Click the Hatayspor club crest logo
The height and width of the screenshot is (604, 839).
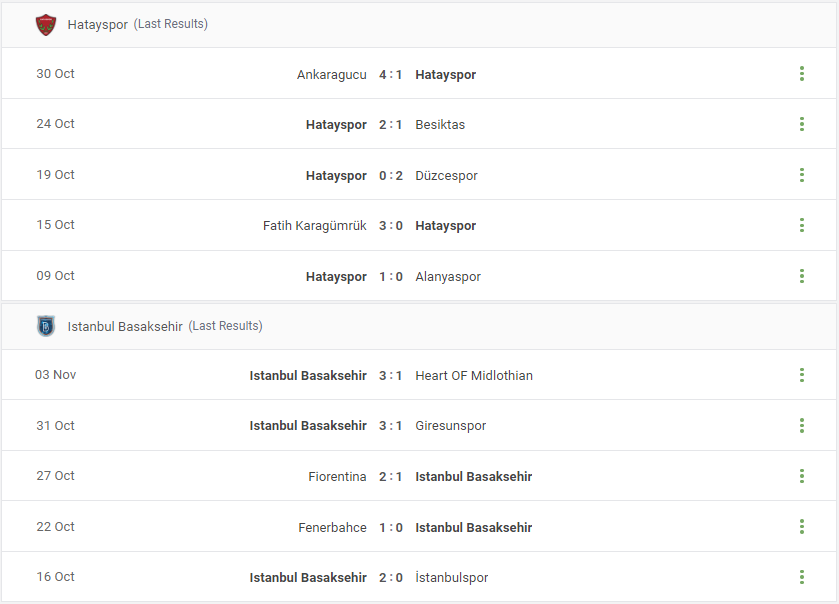[x=46, y=25]
